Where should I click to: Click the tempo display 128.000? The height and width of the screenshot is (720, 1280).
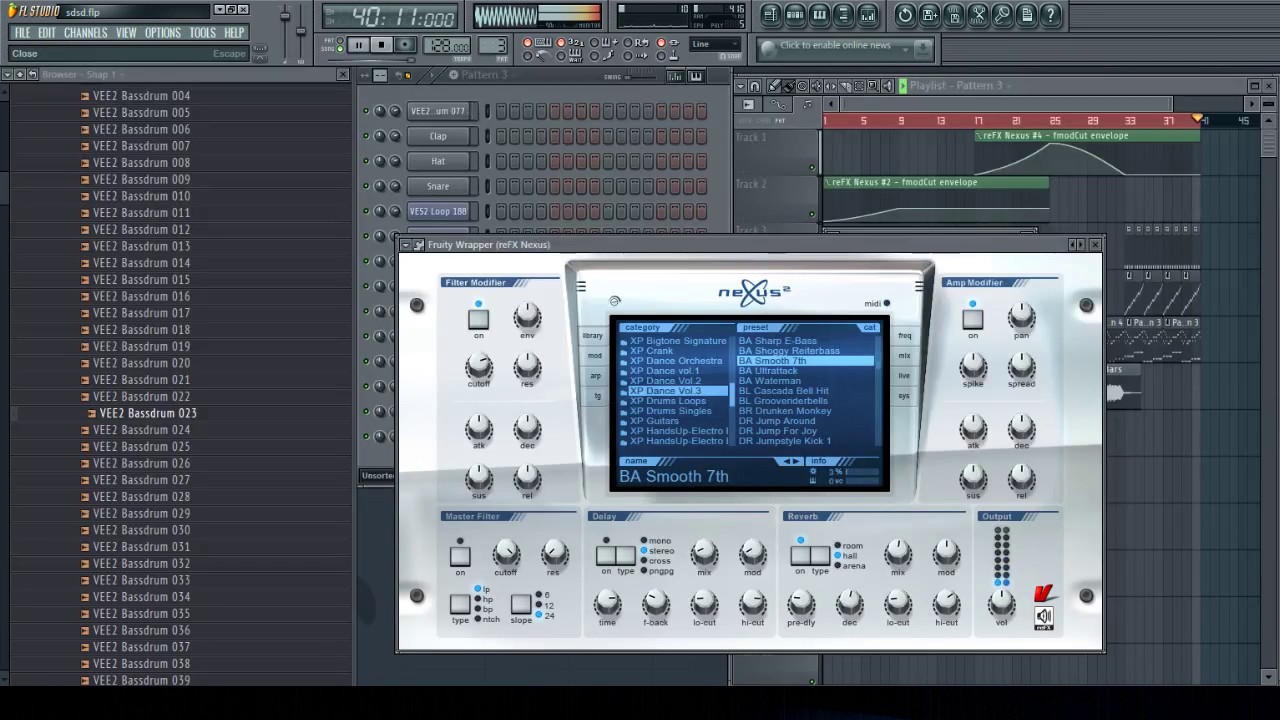click(x=447, y=46)
